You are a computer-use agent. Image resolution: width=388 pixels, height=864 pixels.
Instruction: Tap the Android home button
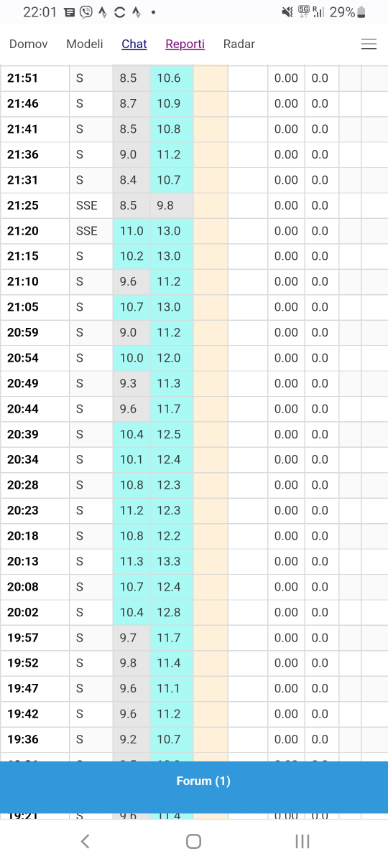(x=193, y=841)
